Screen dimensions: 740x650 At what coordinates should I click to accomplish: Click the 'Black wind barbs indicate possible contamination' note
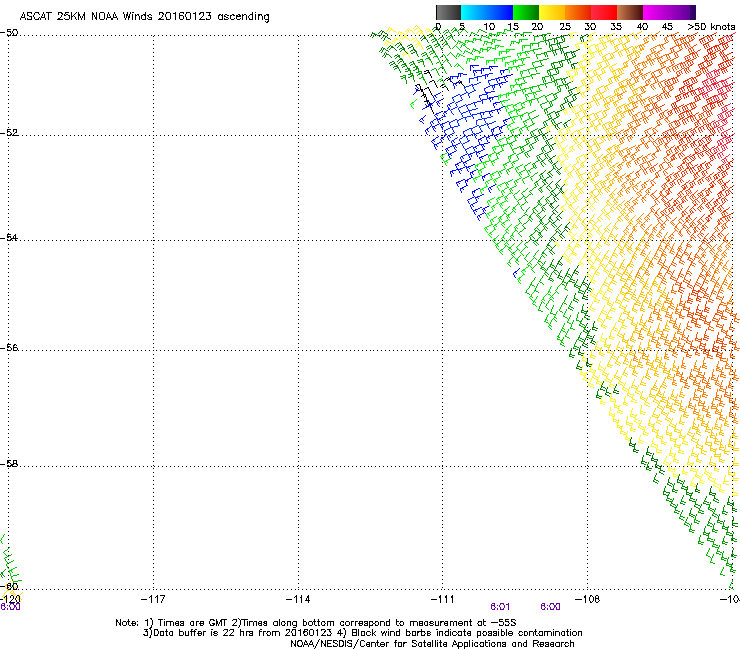pyautogui.click(x=460, y=633)
